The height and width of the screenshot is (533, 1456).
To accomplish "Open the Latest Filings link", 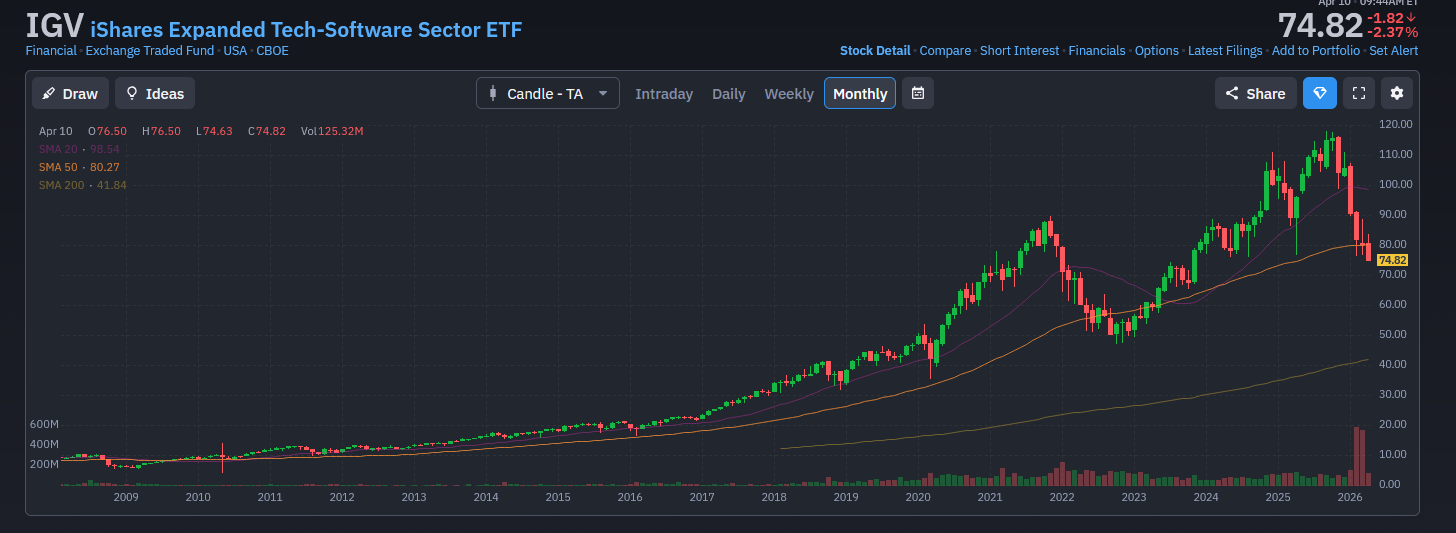I will click(x=1225, y=51).
